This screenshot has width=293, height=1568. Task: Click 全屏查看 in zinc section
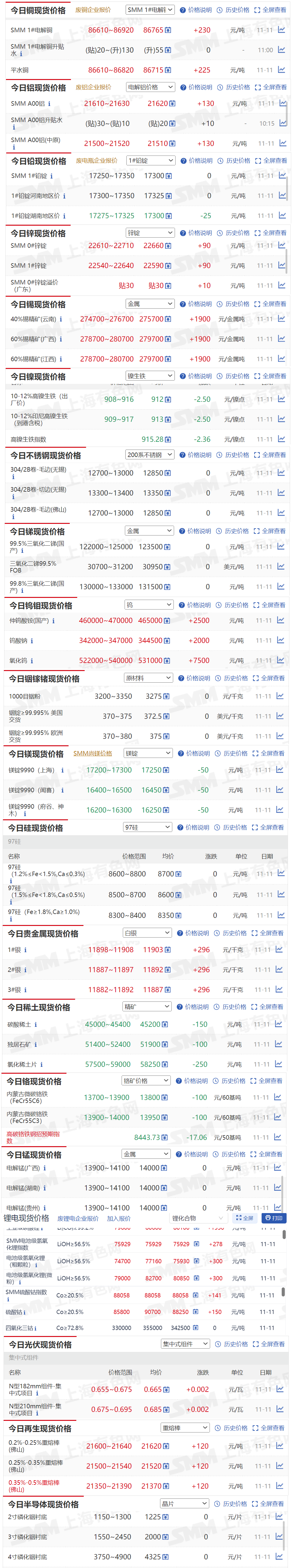(271, 233)
